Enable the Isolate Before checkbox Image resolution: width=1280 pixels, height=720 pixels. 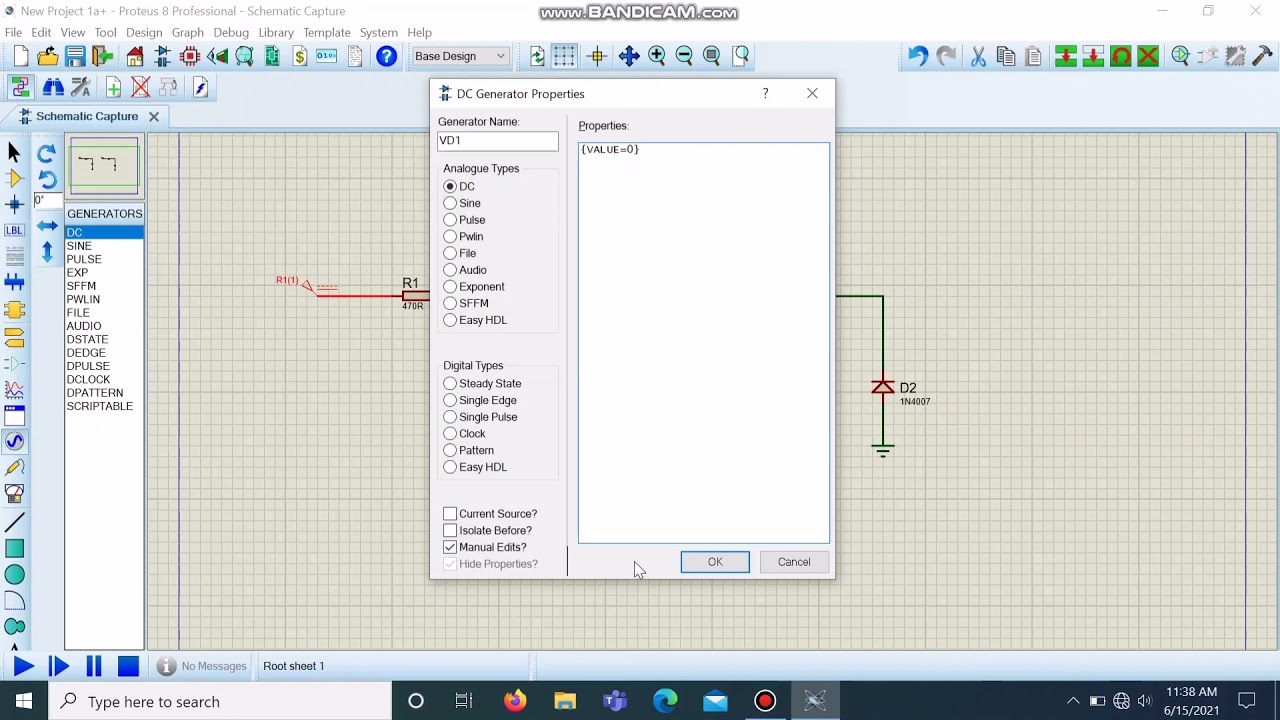450,531
